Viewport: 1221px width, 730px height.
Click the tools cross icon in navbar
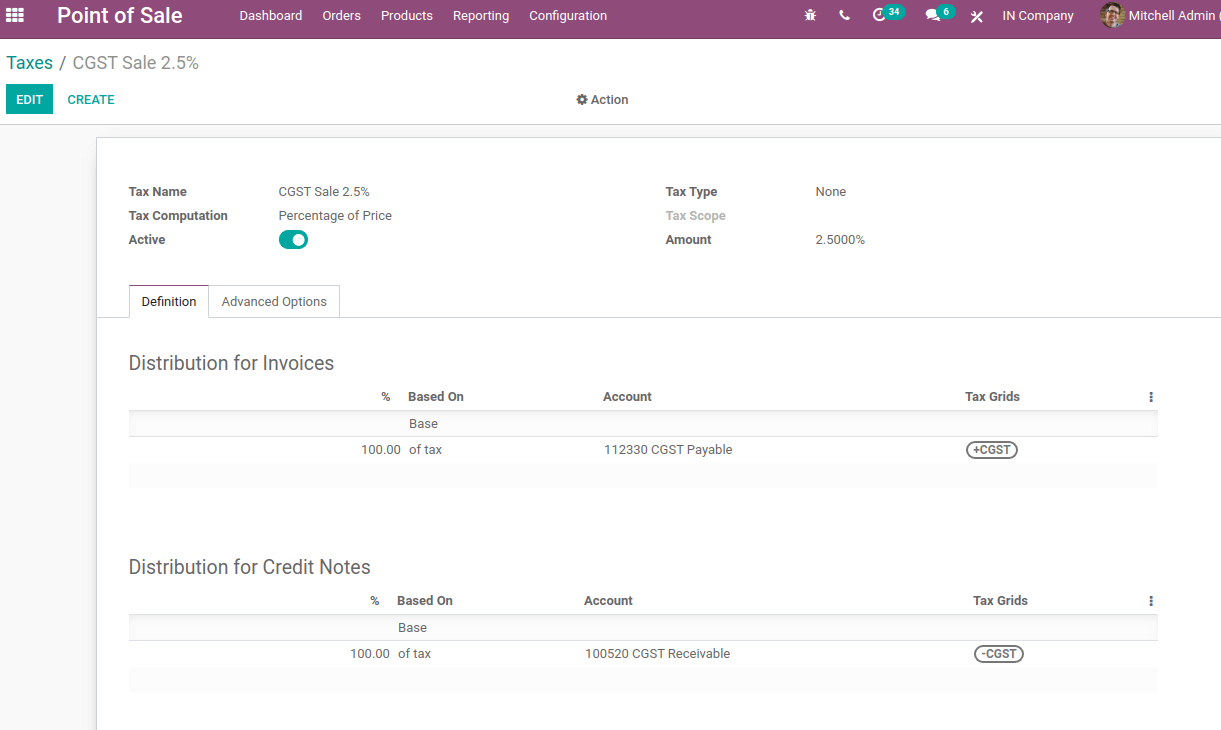tap(977, 16)
